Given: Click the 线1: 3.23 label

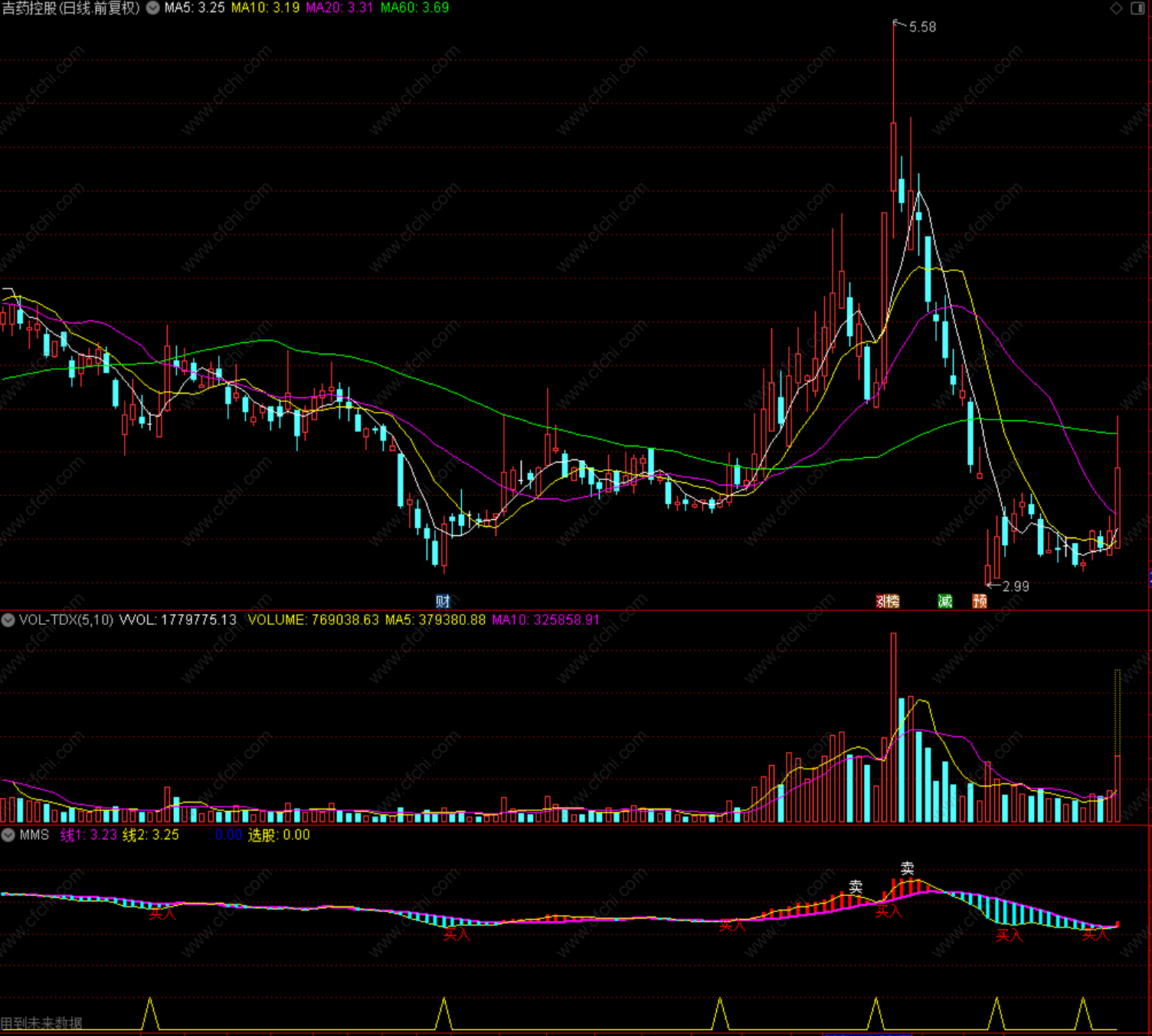Looking at the screenshot, I should [x=88, y=835].
